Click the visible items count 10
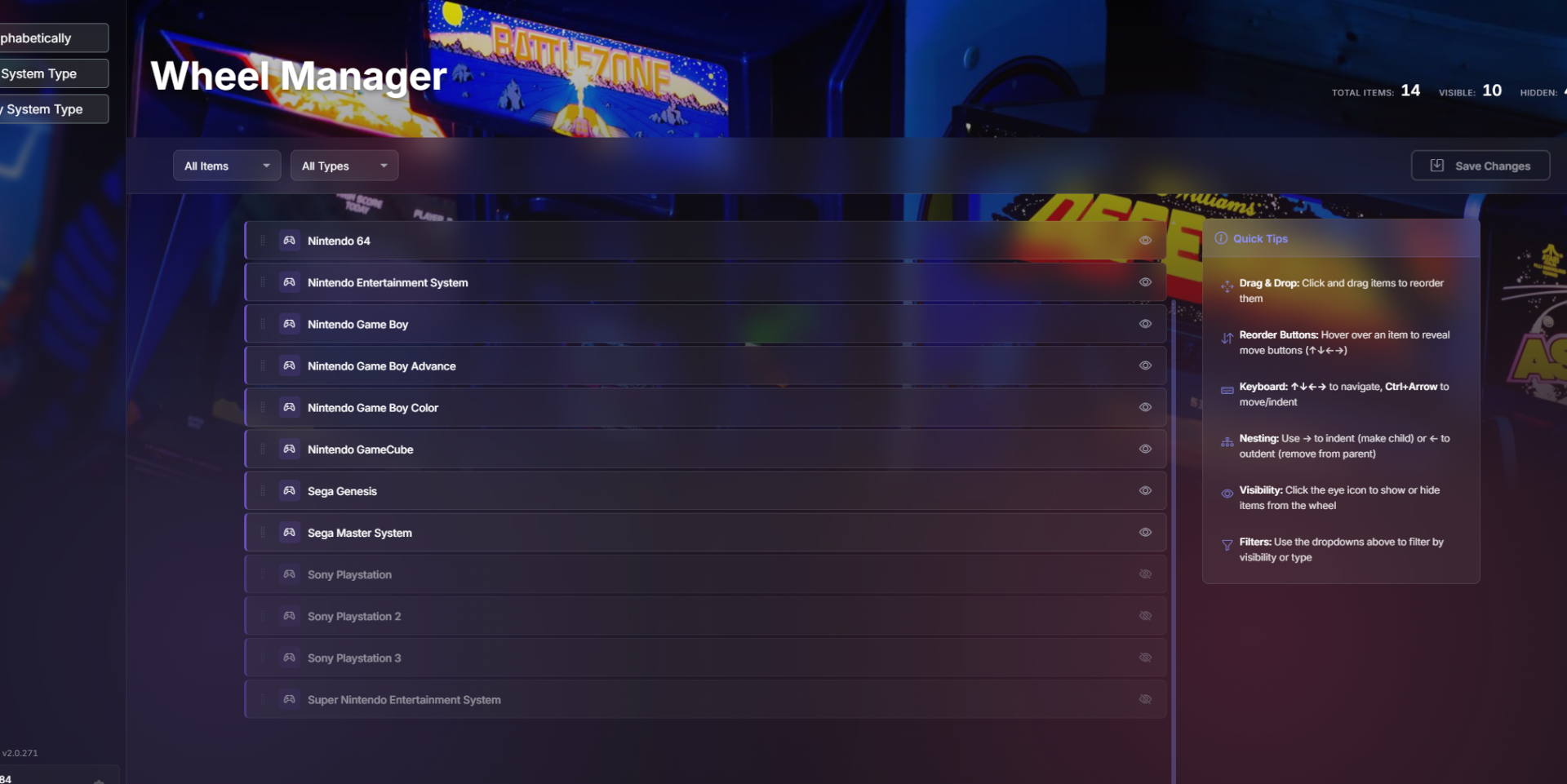 pyautogui.click(x=1492, y=91)
